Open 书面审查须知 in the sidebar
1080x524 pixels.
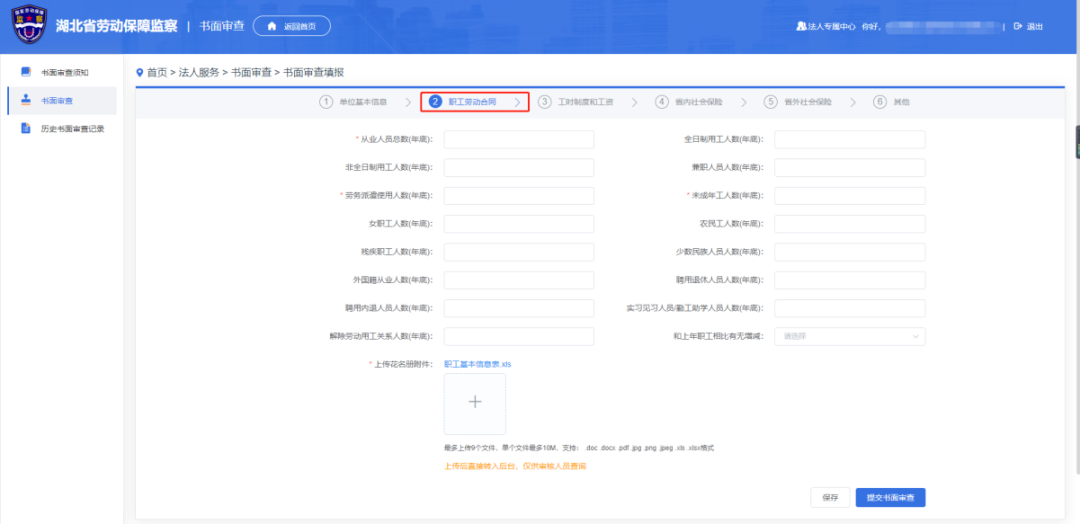pos(65,72)
